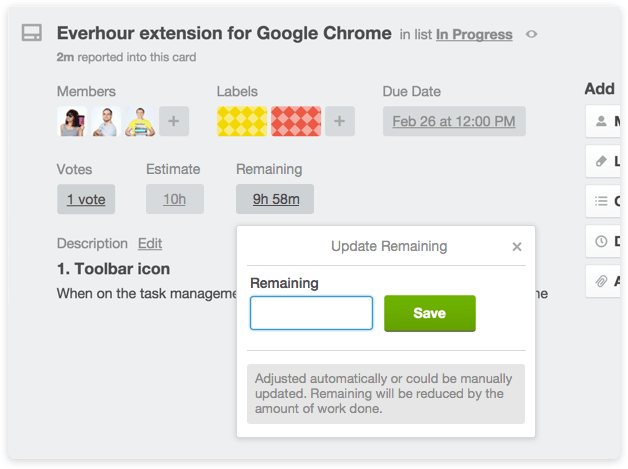Open first member avatar with sunglasses

point(72,121)
